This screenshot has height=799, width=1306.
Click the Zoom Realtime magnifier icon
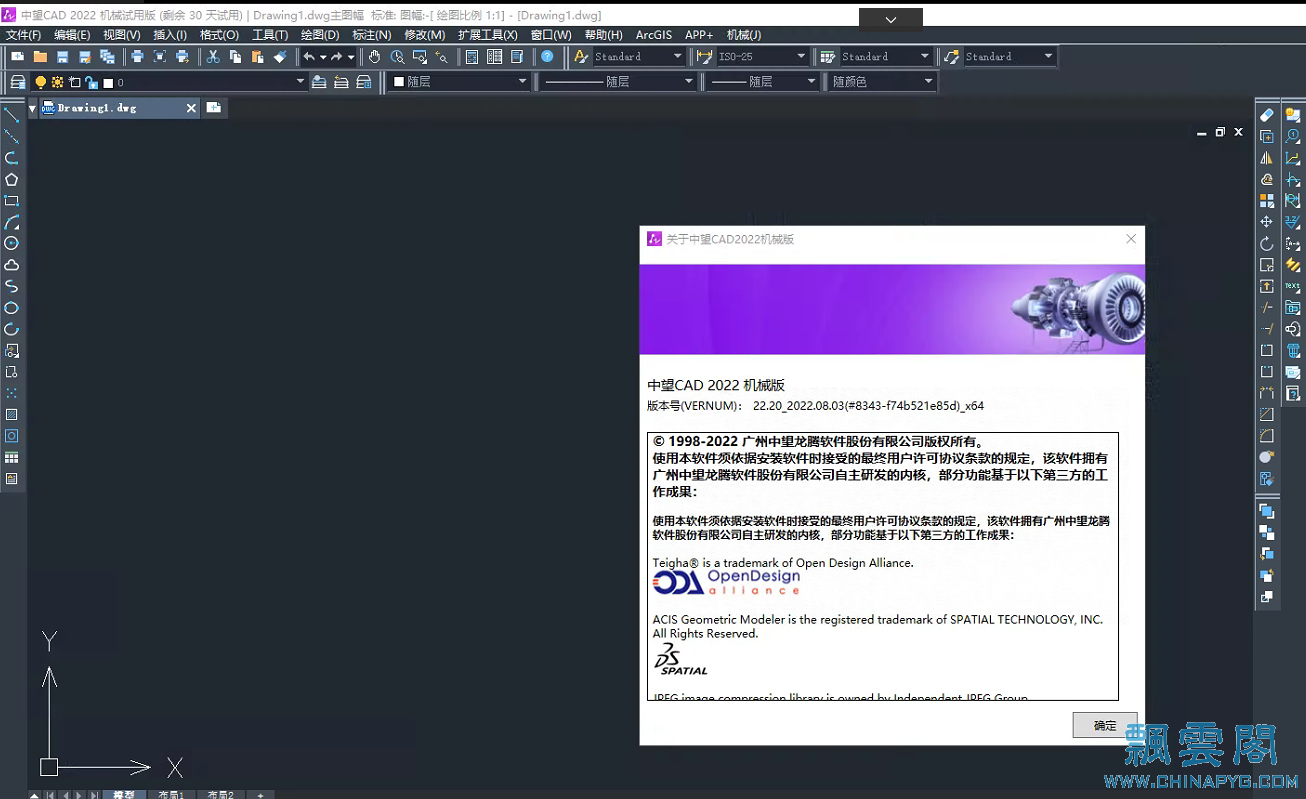[398, 57]
